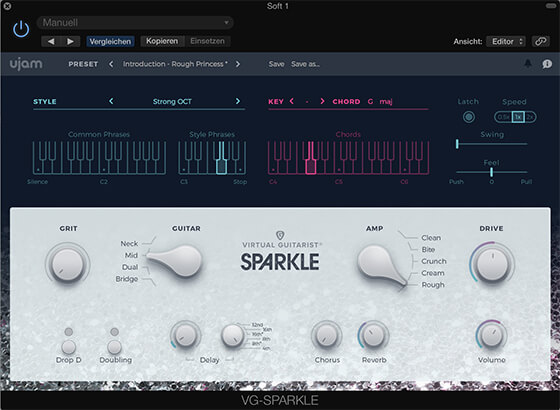Select next preset with right chevron
The width and height of the screenshot is (560, 410).
[x=238, y=64]
